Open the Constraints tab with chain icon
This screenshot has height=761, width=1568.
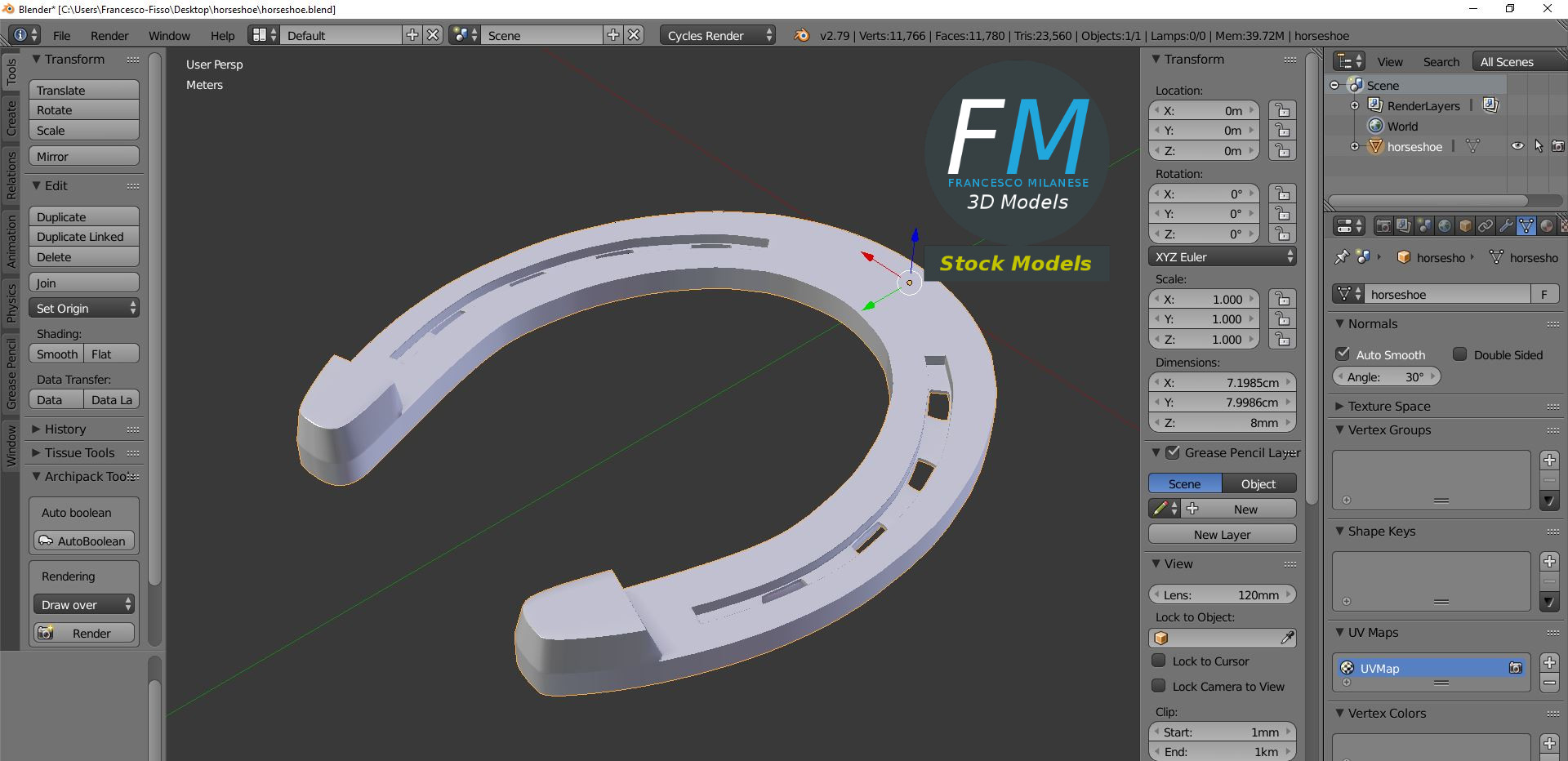click(x=1486, y=225)
